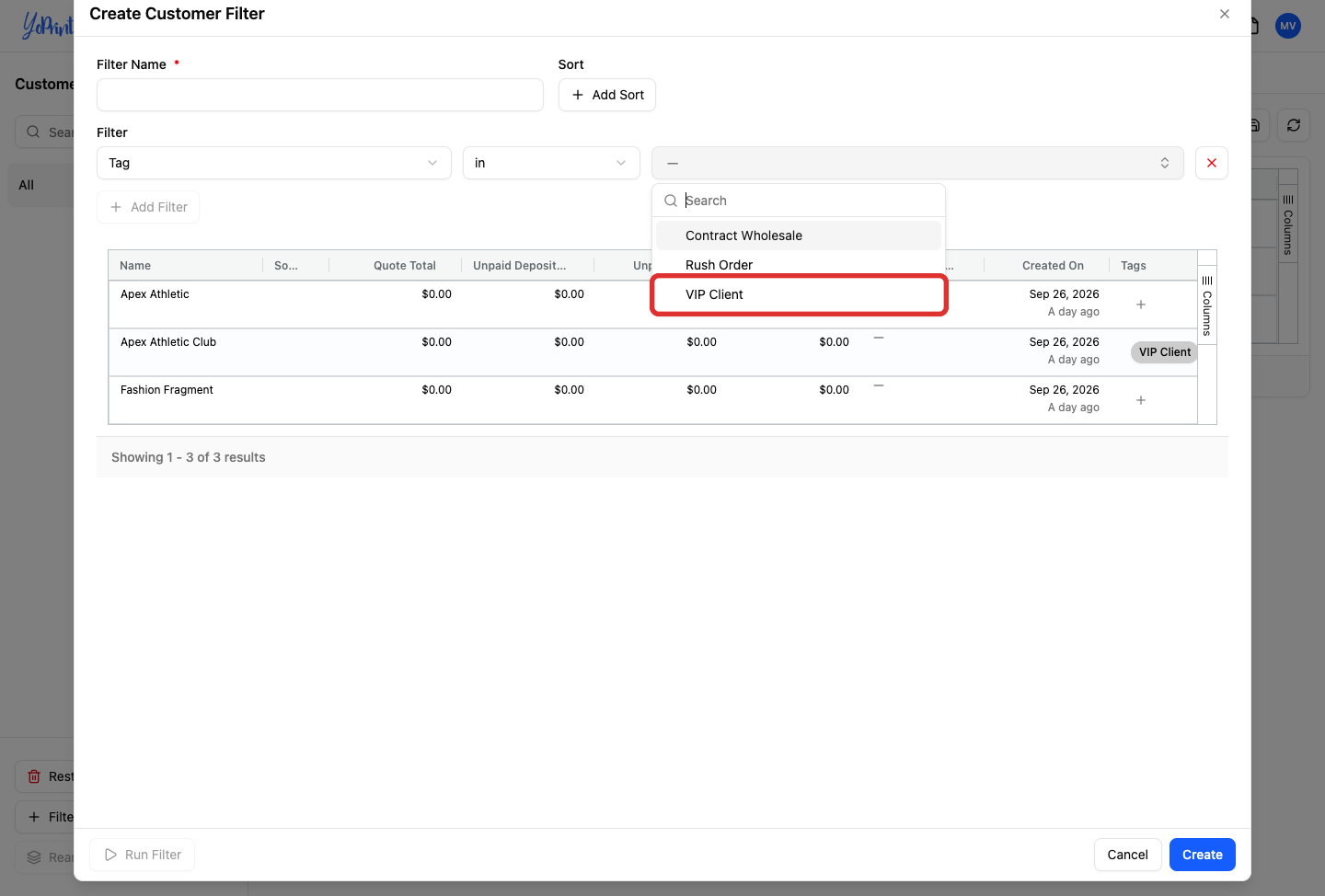
Task: Click the Add Sort button
Action: tap(607, 95)
